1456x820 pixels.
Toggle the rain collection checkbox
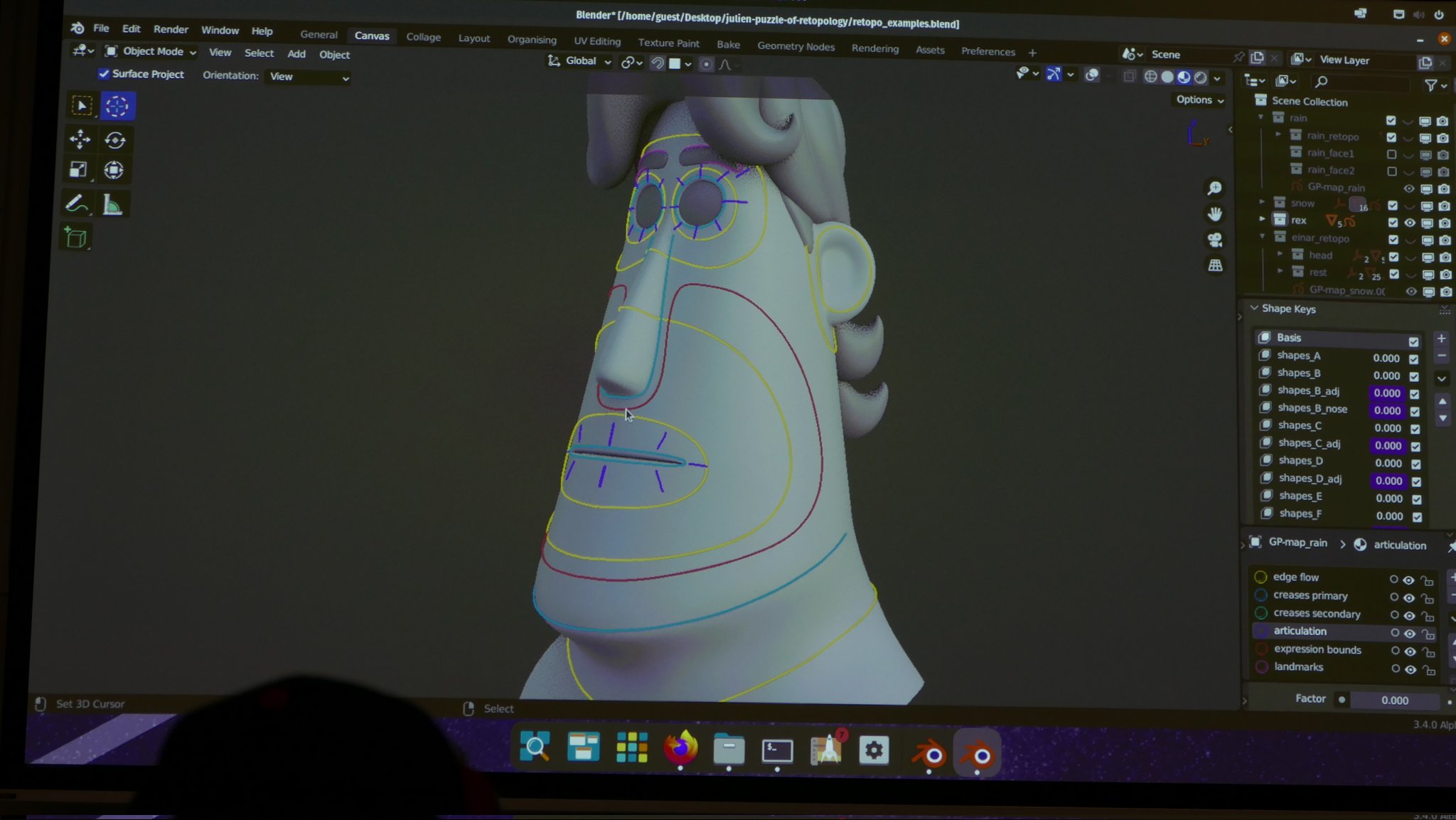(x=1391, y=120)
